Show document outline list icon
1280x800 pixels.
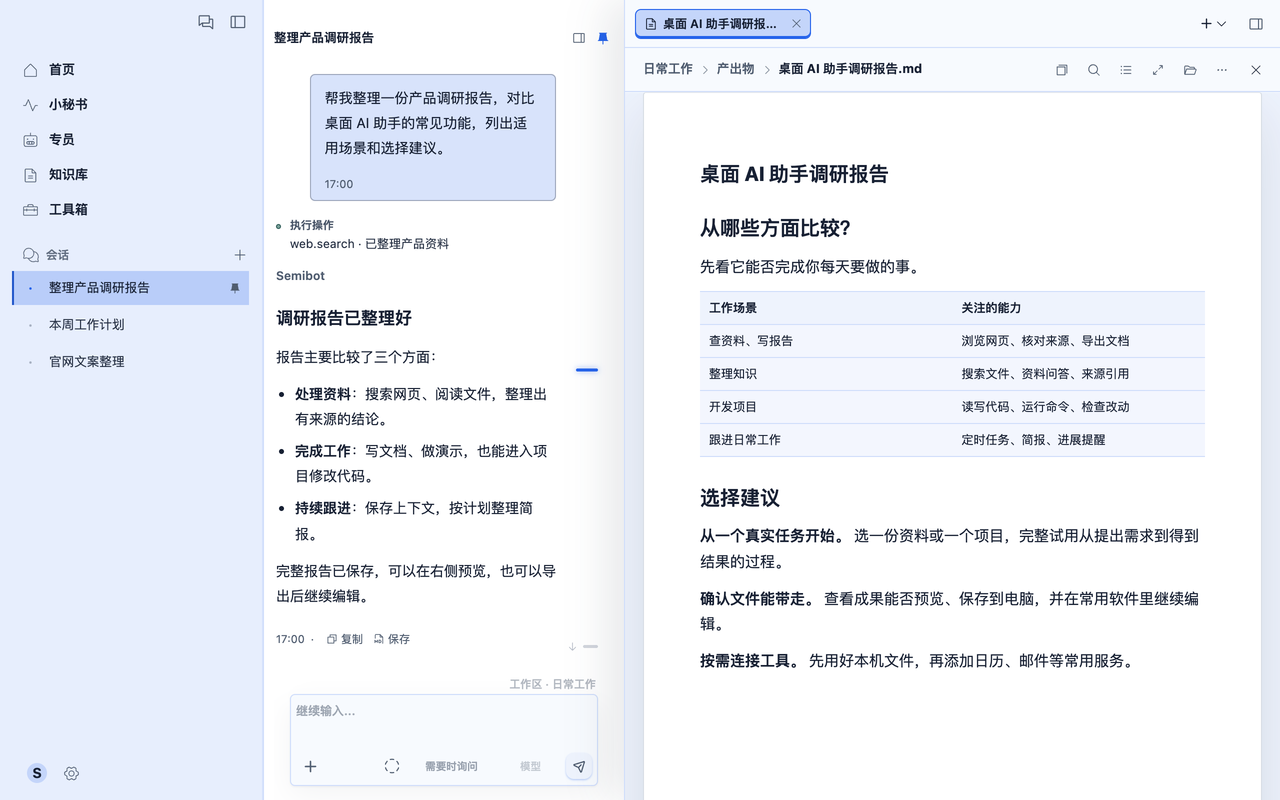(x=1126, y=70)
